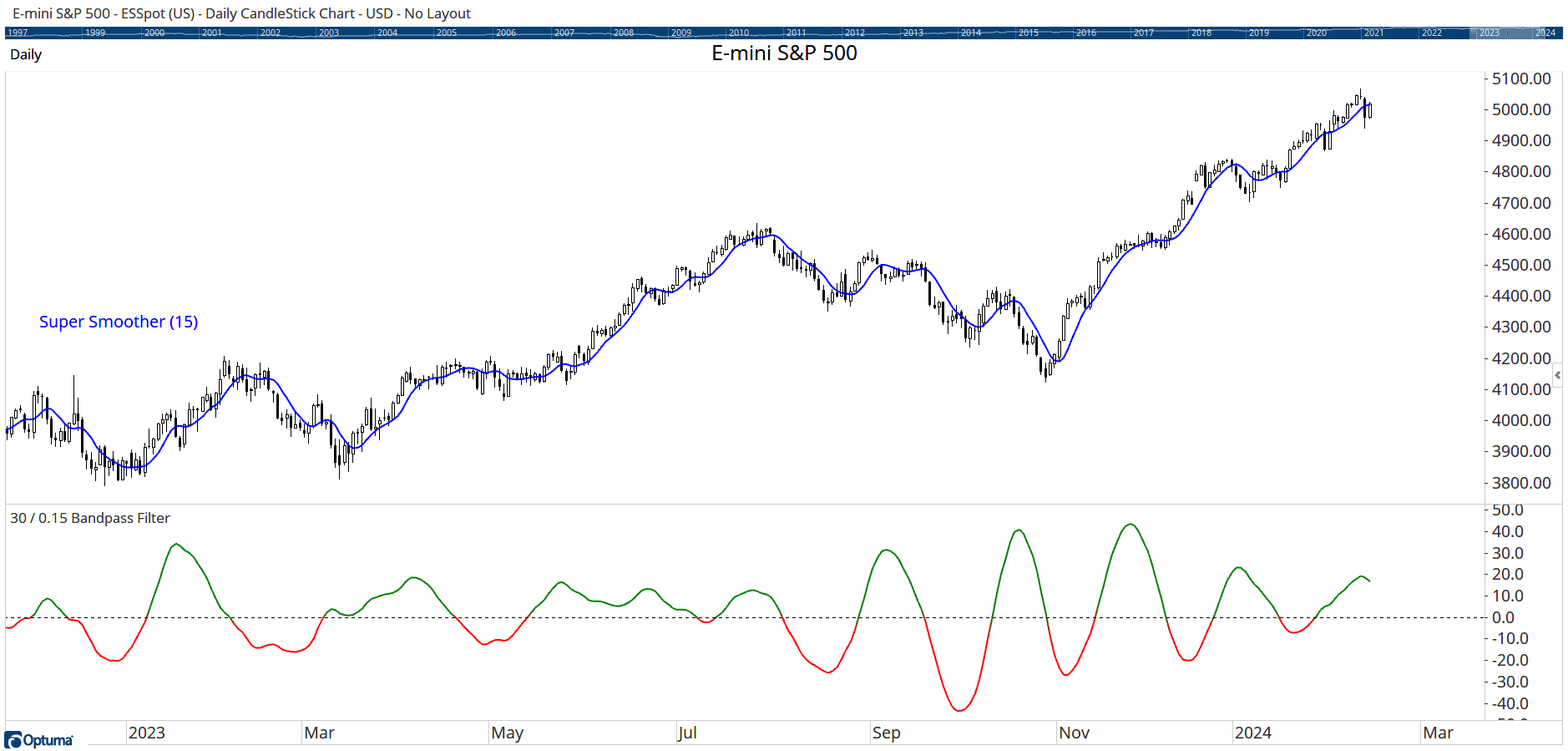
Task: Click the E-mini S&P 500 chart title
Action: 784,53
